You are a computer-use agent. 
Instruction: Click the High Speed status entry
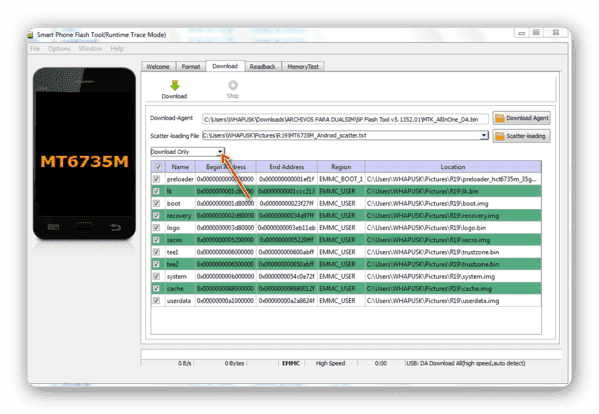point(330,363)
